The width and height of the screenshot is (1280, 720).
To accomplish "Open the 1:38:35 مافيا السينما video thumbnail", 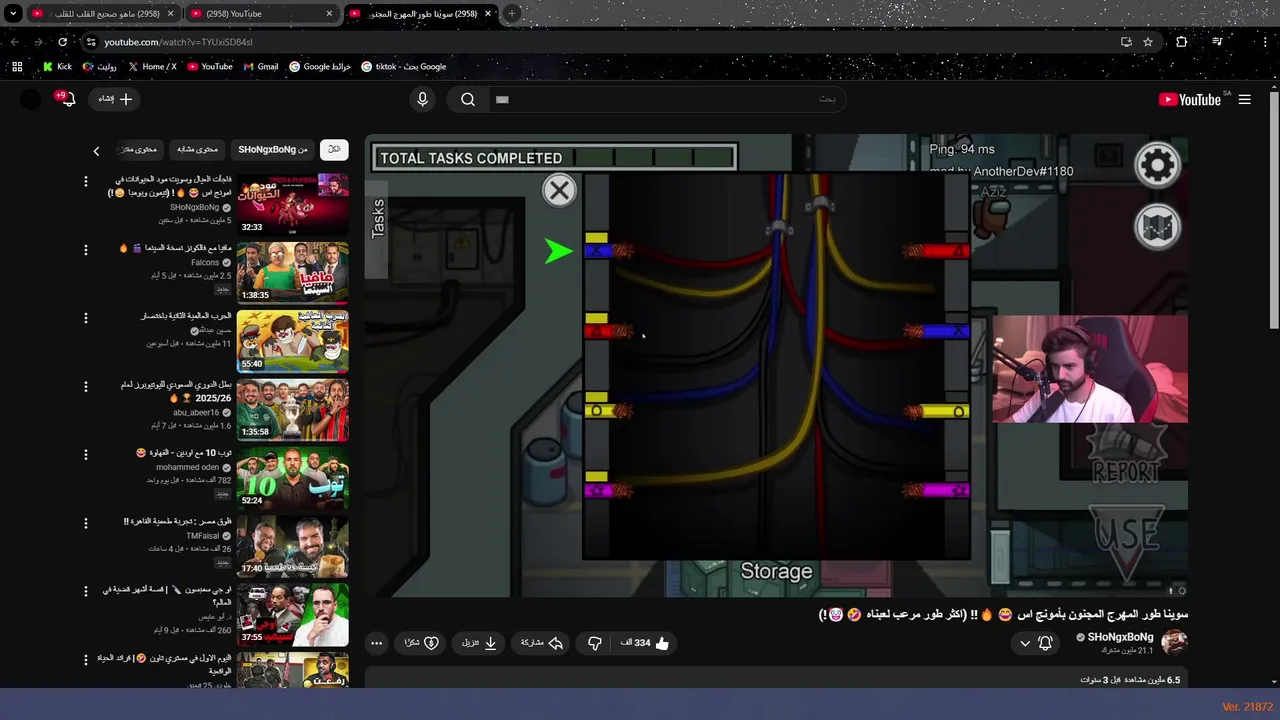I will point(292,272).
